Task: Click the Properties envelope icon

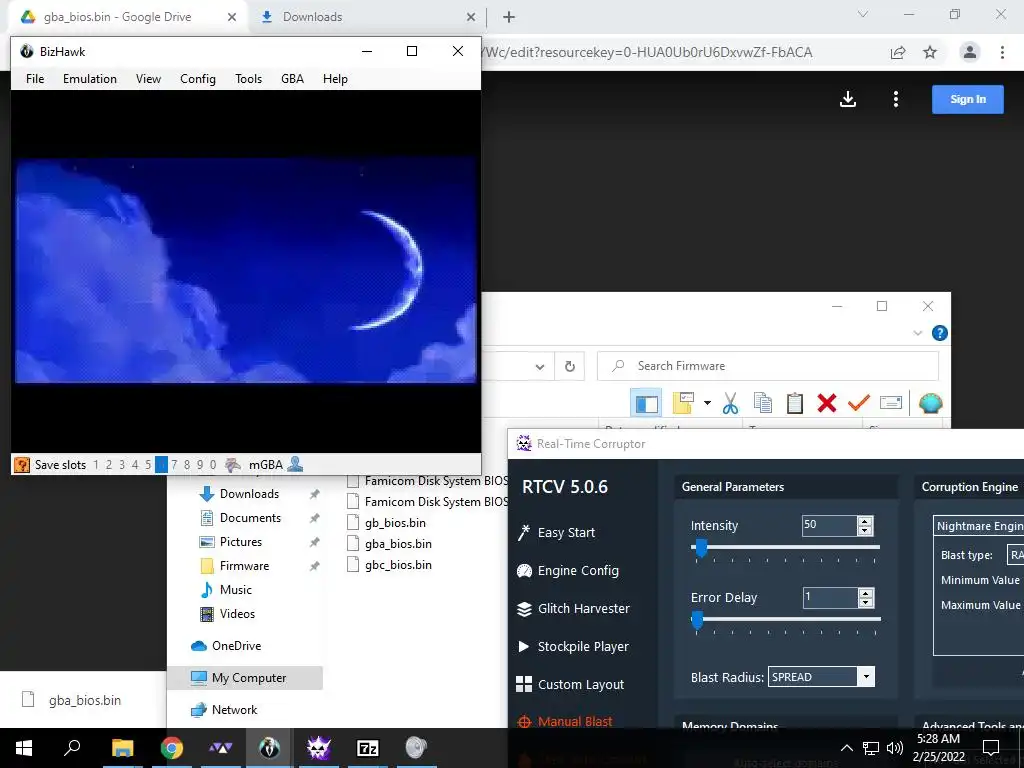Action: [891, 403]
